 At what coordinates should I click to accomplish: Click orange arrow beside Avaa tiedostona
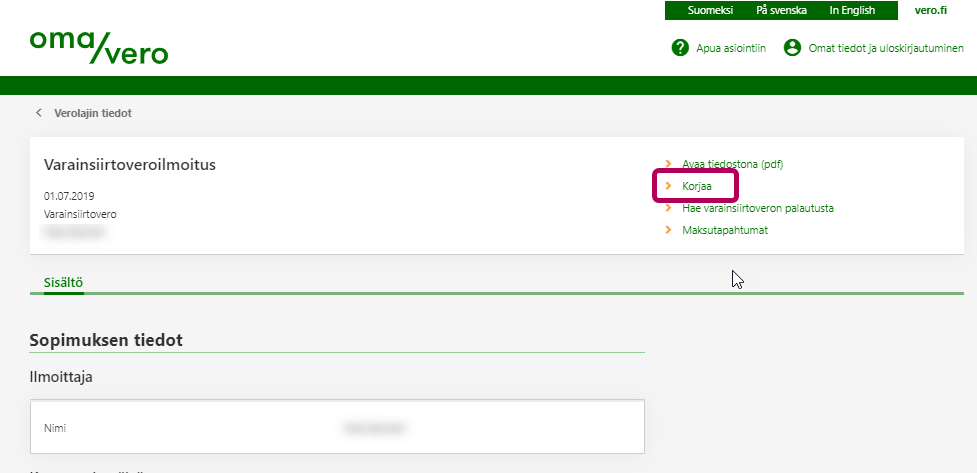tap(668, 163)
